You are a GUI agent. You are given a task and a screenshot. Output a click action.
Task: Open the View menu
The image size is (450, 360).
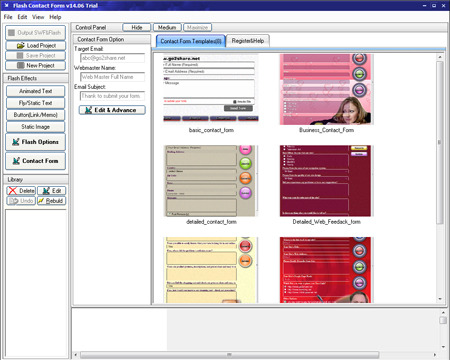pos(38,17)
